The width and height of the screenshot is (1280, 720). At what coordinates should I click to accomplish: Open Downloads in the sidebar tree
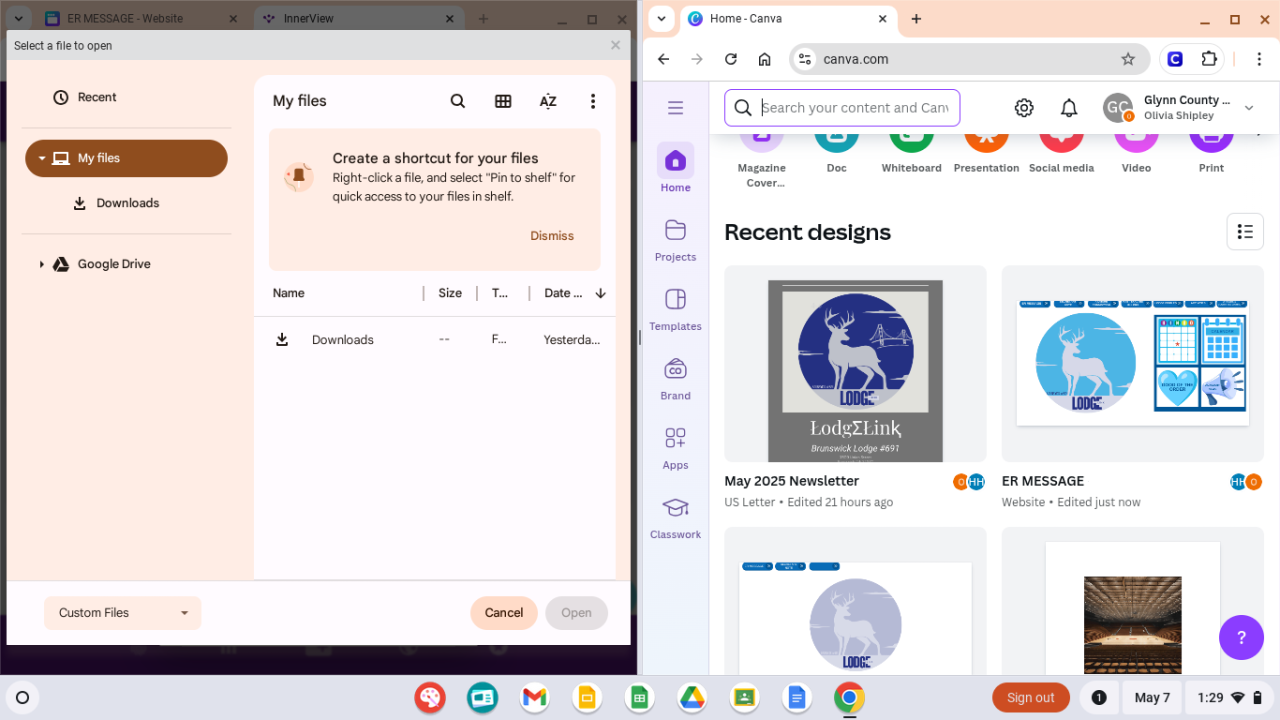pos(127,203)
